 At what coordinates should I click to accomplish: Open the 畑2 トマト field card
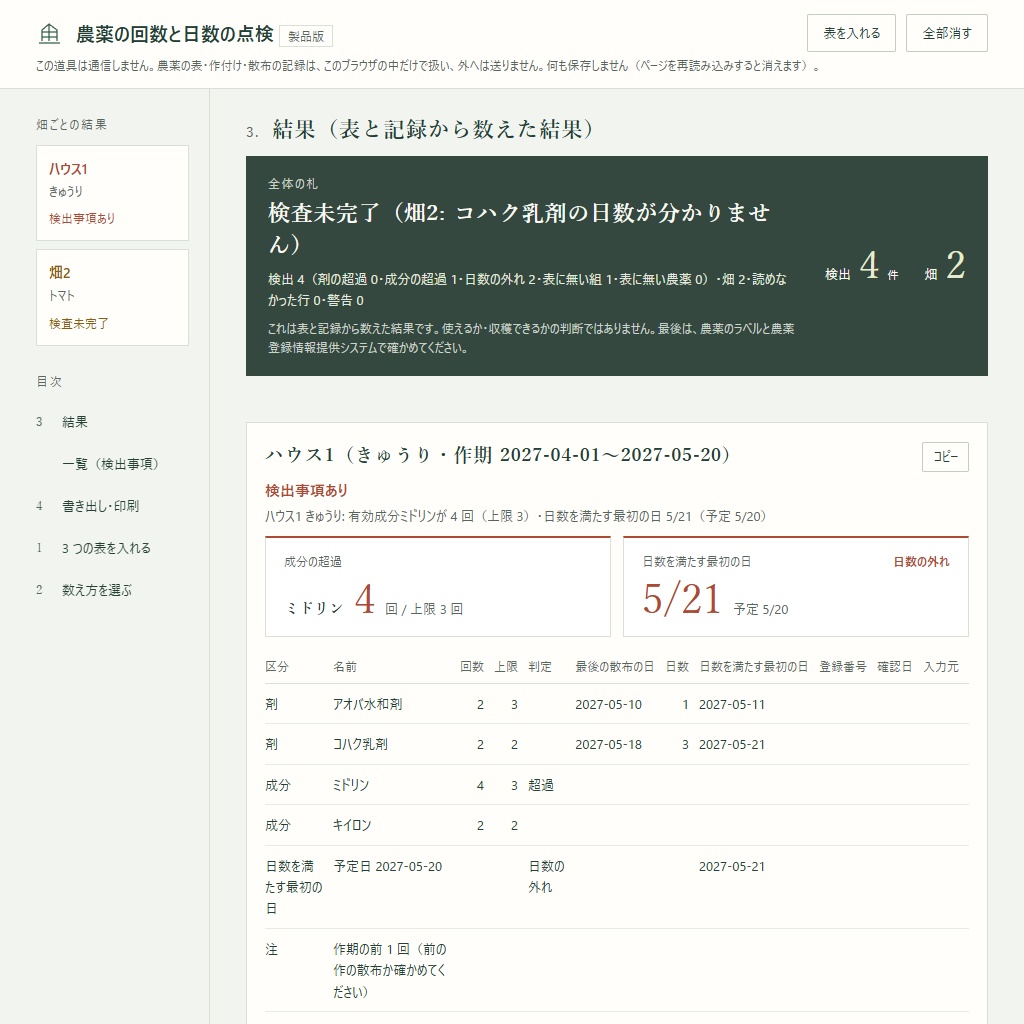pos(112,297)
